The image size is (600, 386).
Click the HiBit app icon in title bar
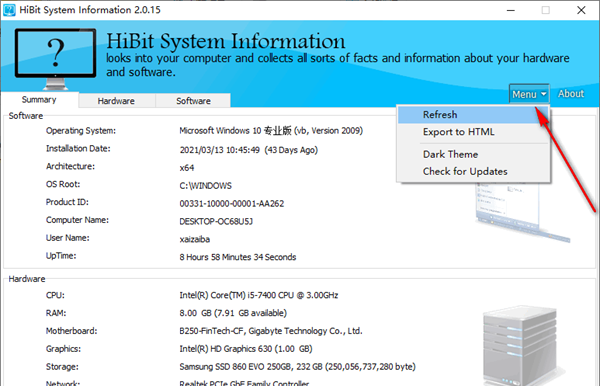(9, 10)
